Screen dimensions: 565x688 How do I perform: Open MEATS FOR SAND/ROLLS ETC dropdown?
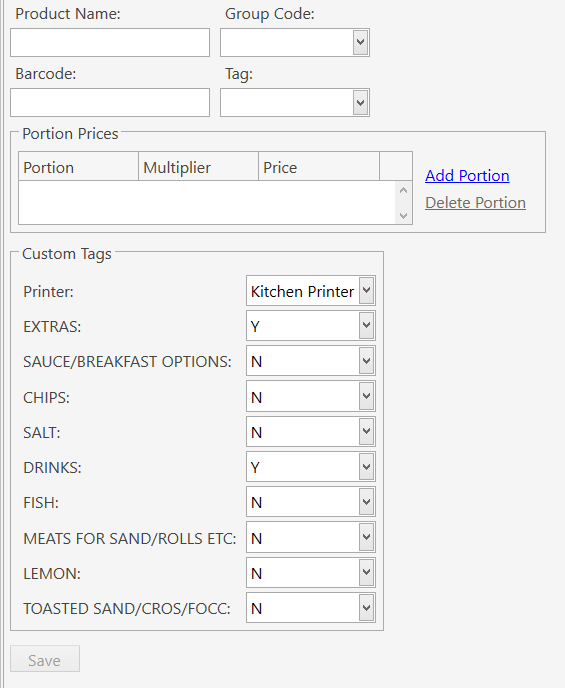311,538
